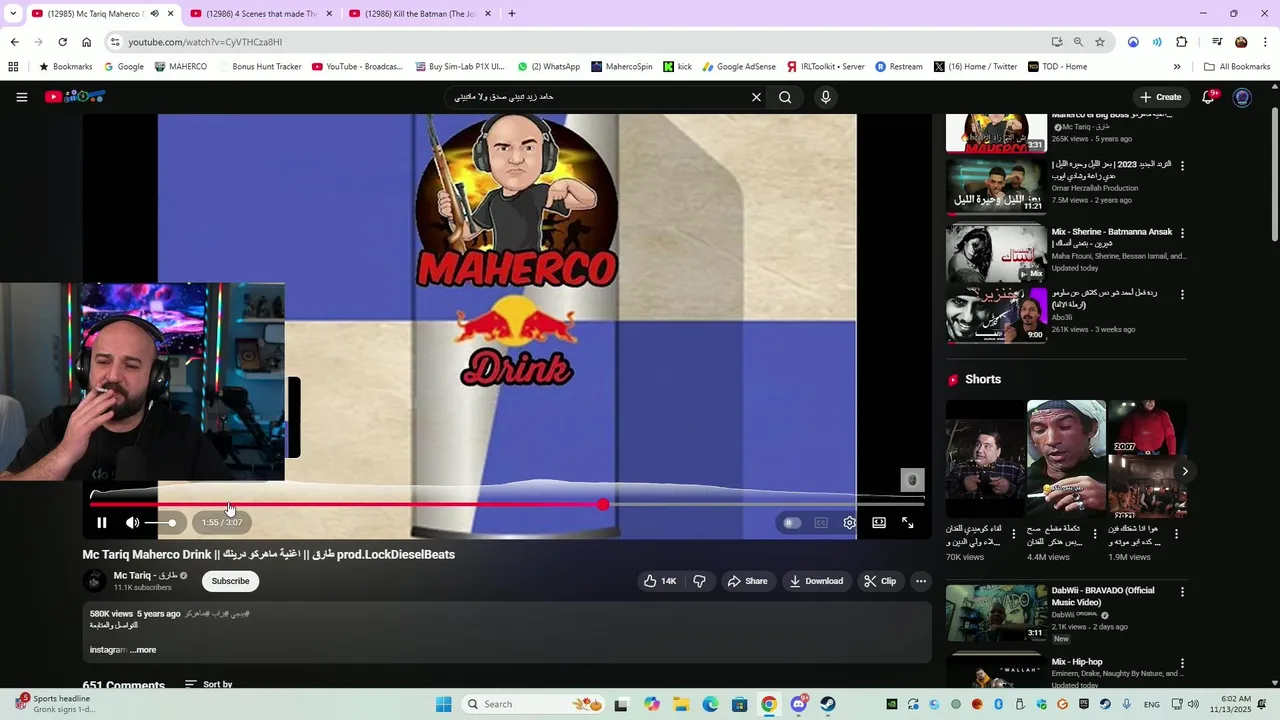This screenshot has height=720, width=1280.
Task: Open options for the Sherine Batmanna Ansak mix
Action: [x=1182, y=233]
